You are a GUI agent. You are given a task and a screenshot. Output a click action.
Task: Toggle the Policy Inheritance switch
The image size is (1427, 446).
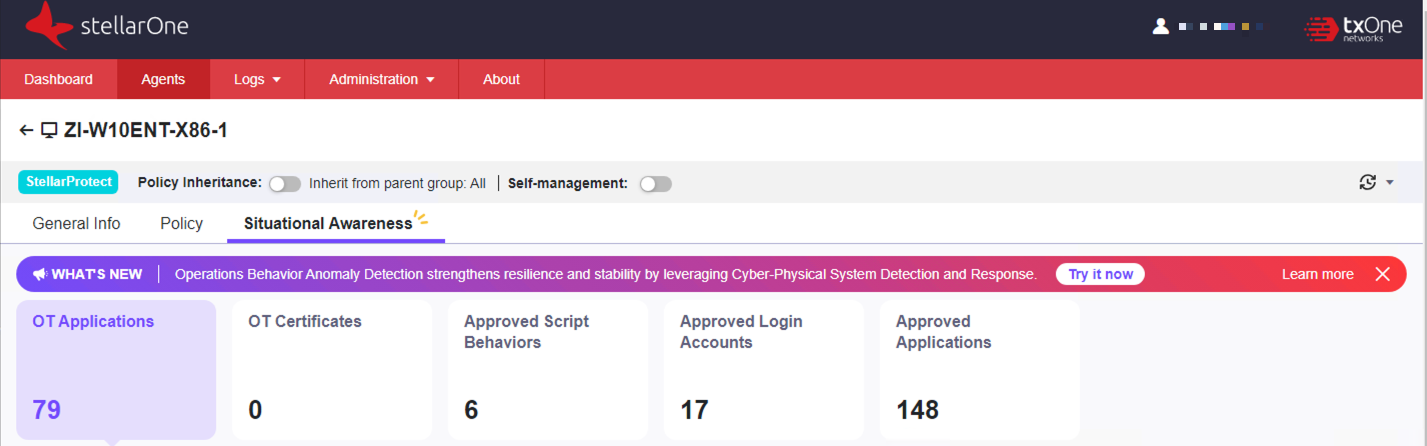coord(285,184)
